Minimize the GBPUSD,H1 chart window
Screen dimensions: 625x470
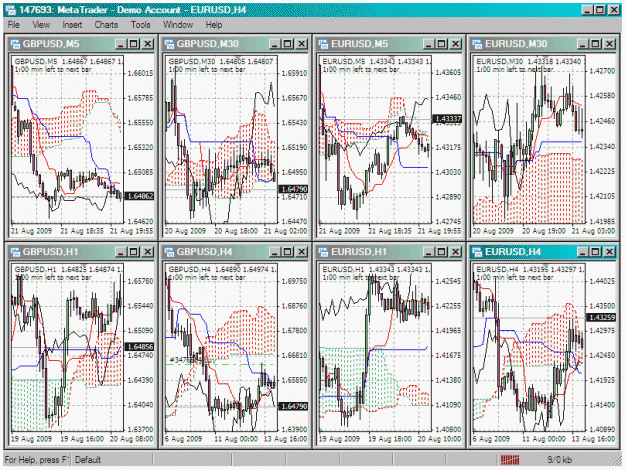pyautogui.click(x=121, y=252)
